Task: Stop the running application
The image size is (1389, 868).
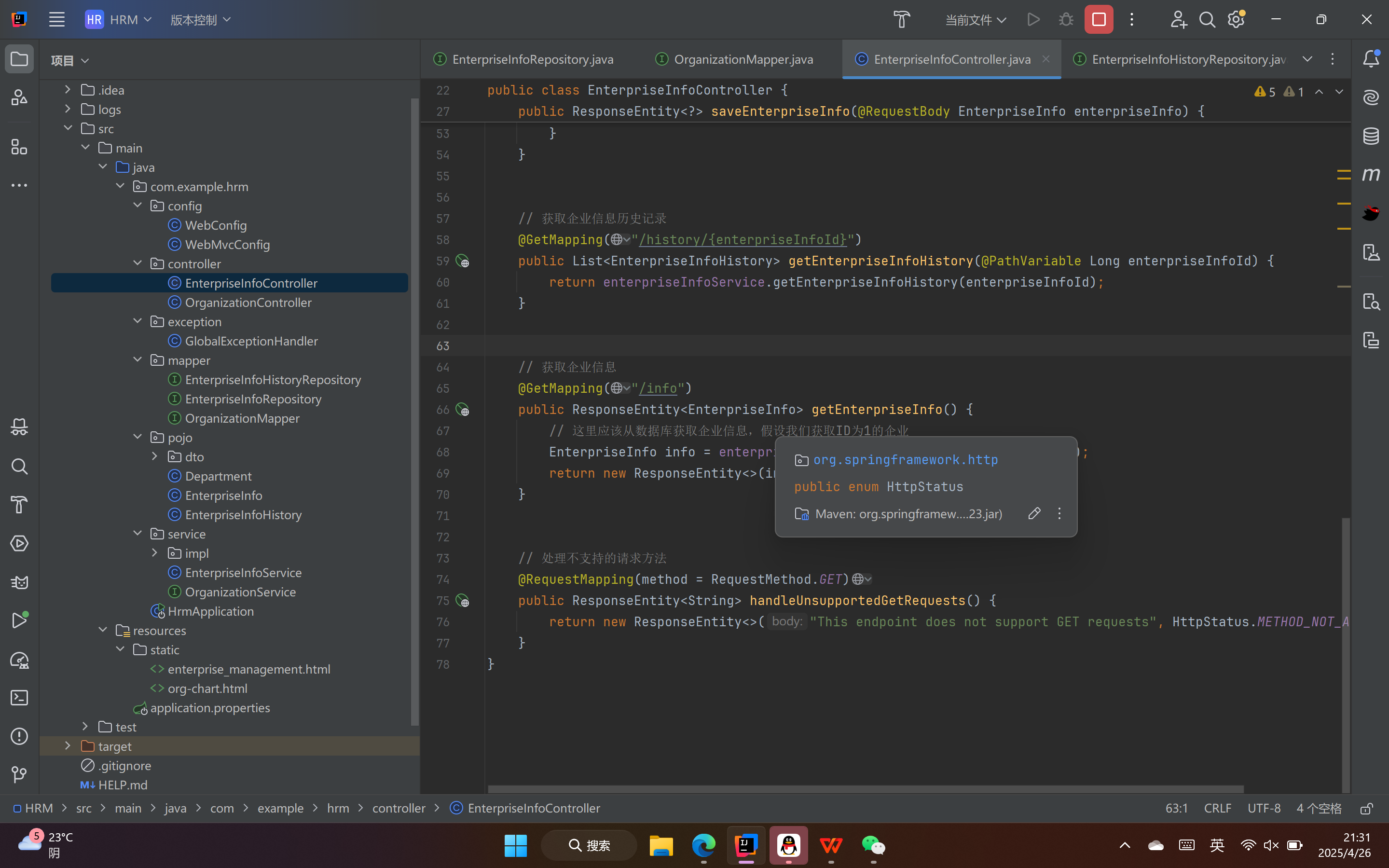Action: click(x=1099, y=19)
